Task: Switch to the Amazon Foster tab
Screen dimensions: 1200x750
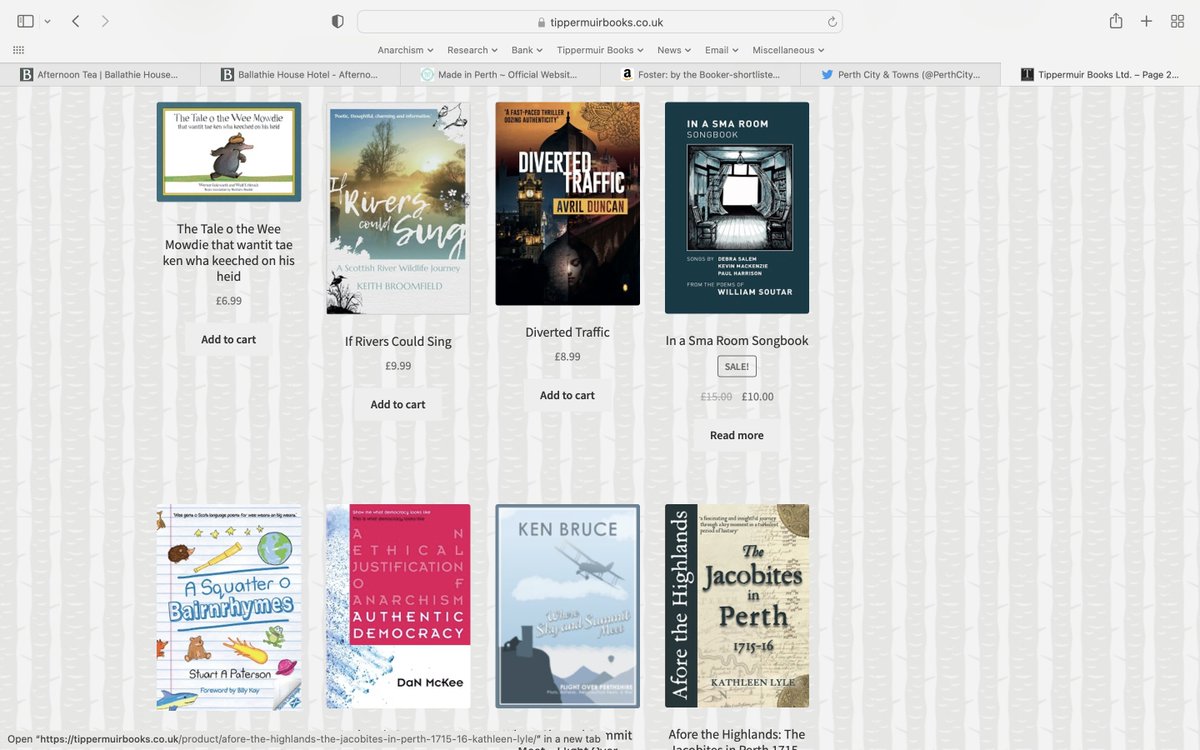Action: click(x=700, y=74)
